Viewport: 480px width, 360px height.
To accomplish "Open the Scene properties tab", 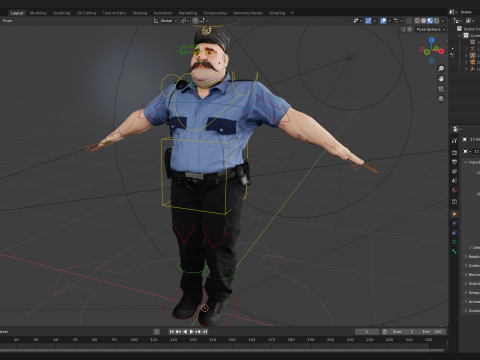I will tap(454, 181).
